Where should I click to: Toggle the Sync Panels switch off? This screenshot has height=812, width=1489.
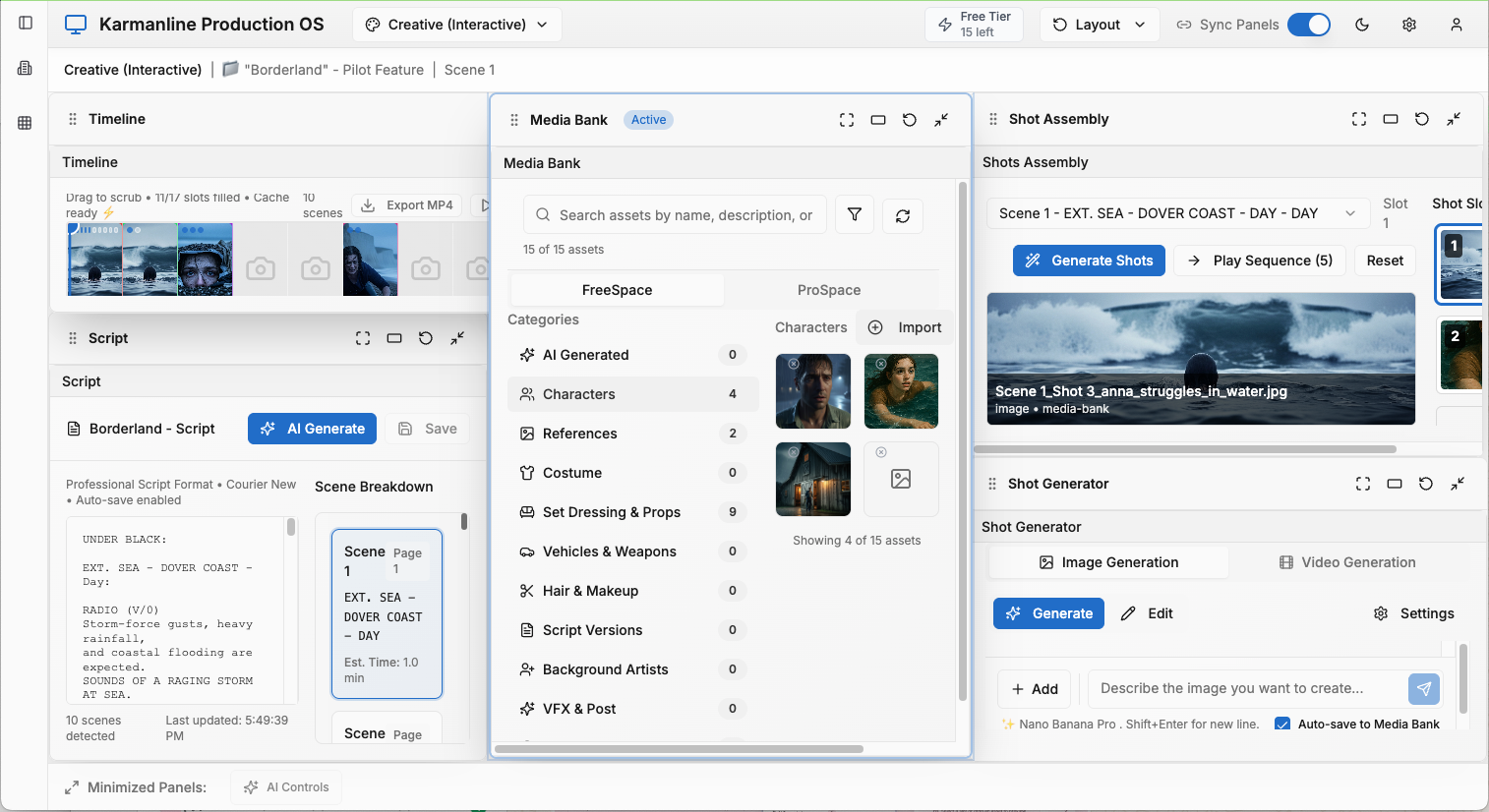coord(1309,24)
